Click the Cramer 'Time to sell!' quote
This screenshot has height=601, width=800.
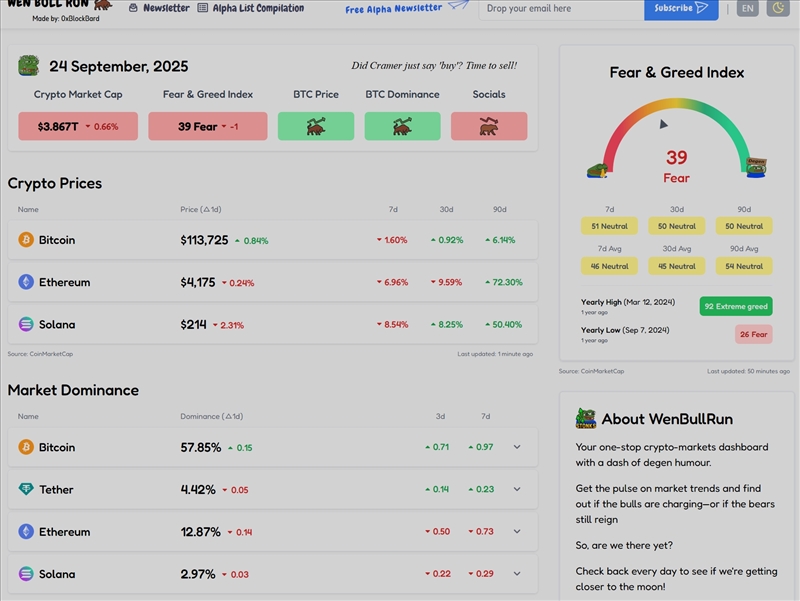coord(434,65)
